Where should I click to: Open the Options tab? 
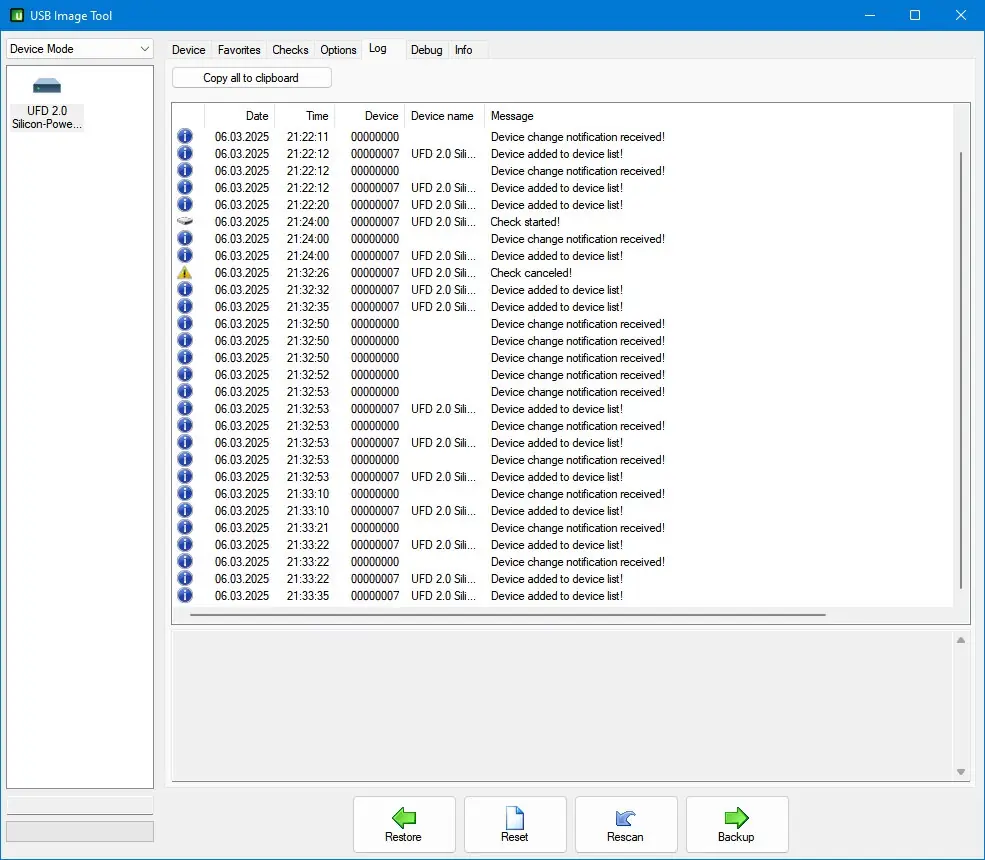338,50
